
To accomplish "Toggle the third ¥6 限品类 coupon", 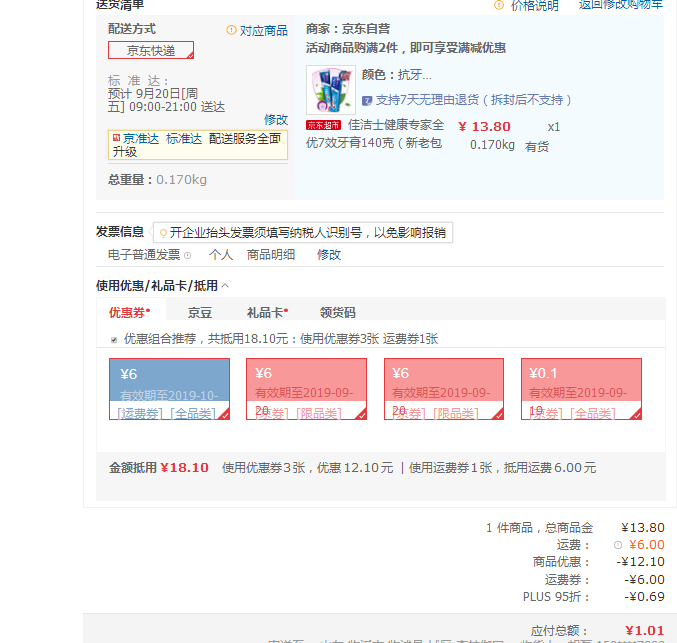I will [x=444, y=389].
